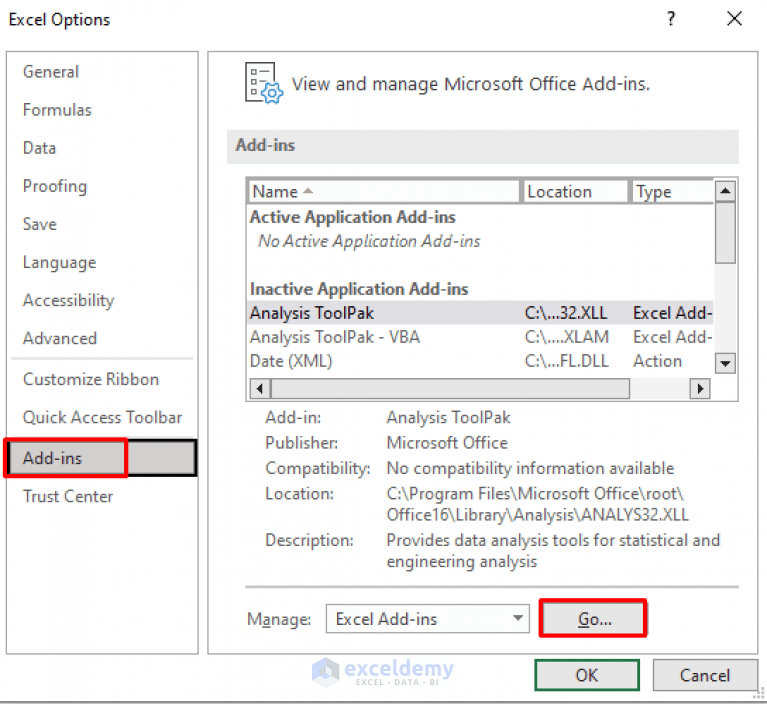Image resolution: width=767 pixels, height=704 pixels.
Task: Click the Active Application Add-ins group heading
Action: point(353,217)
